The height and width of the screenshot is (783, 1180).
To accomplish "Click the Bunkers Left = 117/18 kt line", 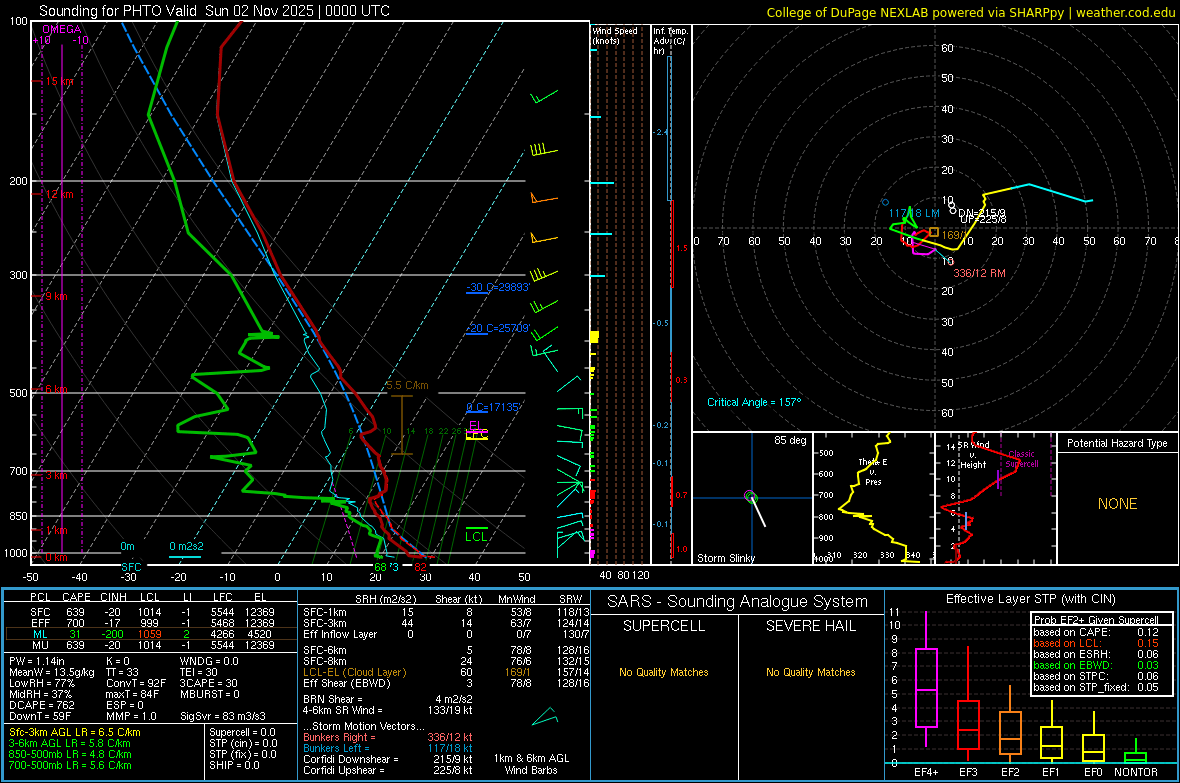I will tap(388, 748).
